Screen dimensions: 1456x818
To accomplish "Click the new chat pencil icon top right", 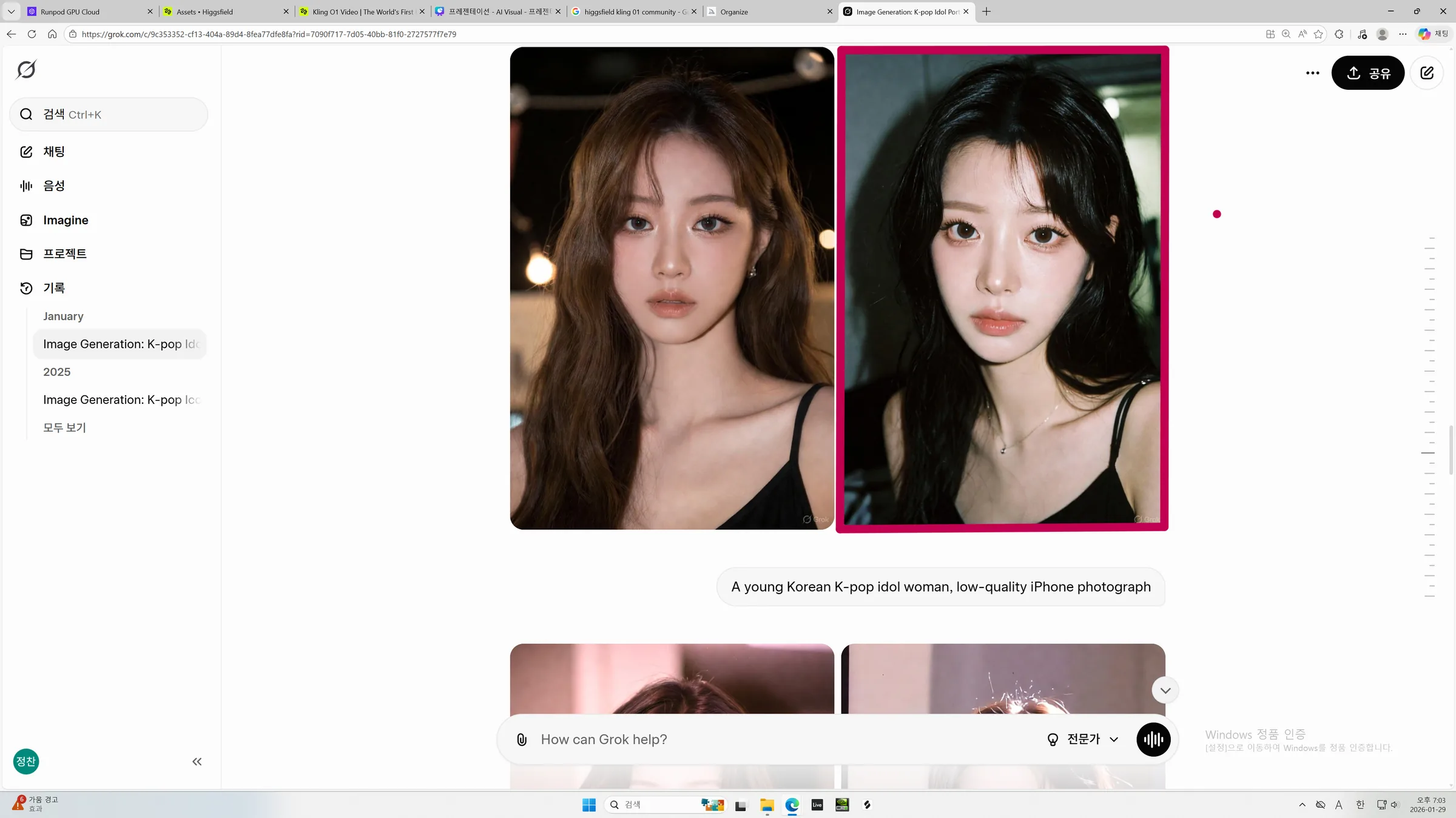I will pos(1426,73).
